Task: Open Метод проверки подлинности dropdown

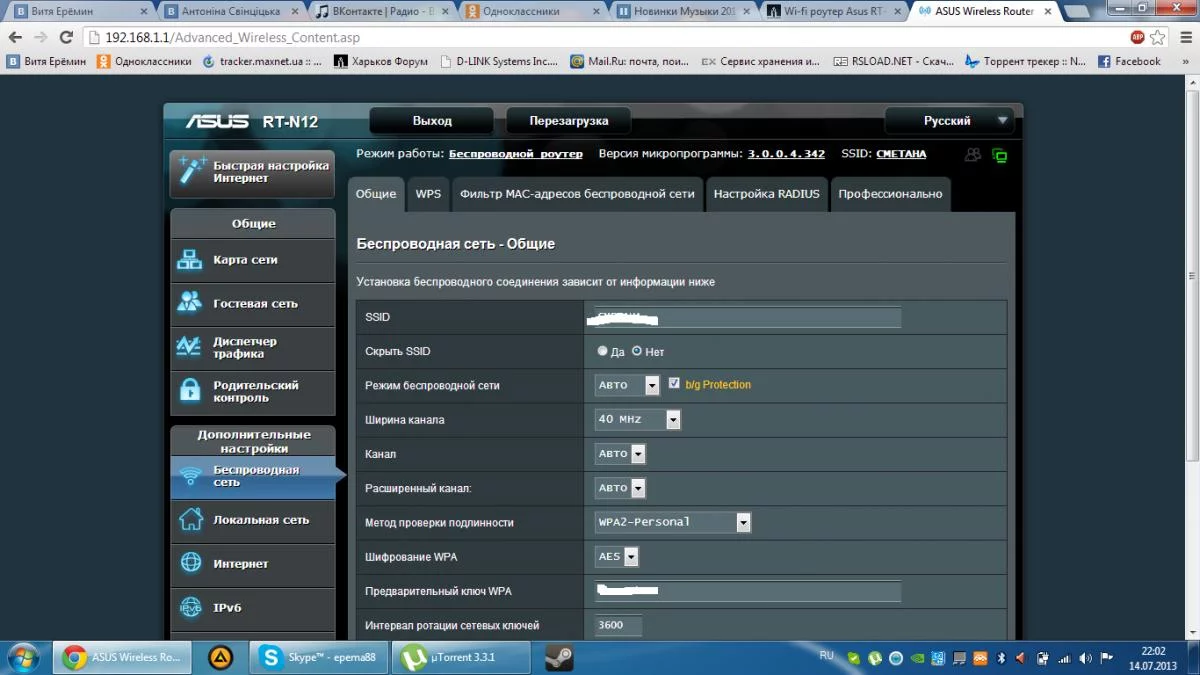Action: click(x=672, y=522)
